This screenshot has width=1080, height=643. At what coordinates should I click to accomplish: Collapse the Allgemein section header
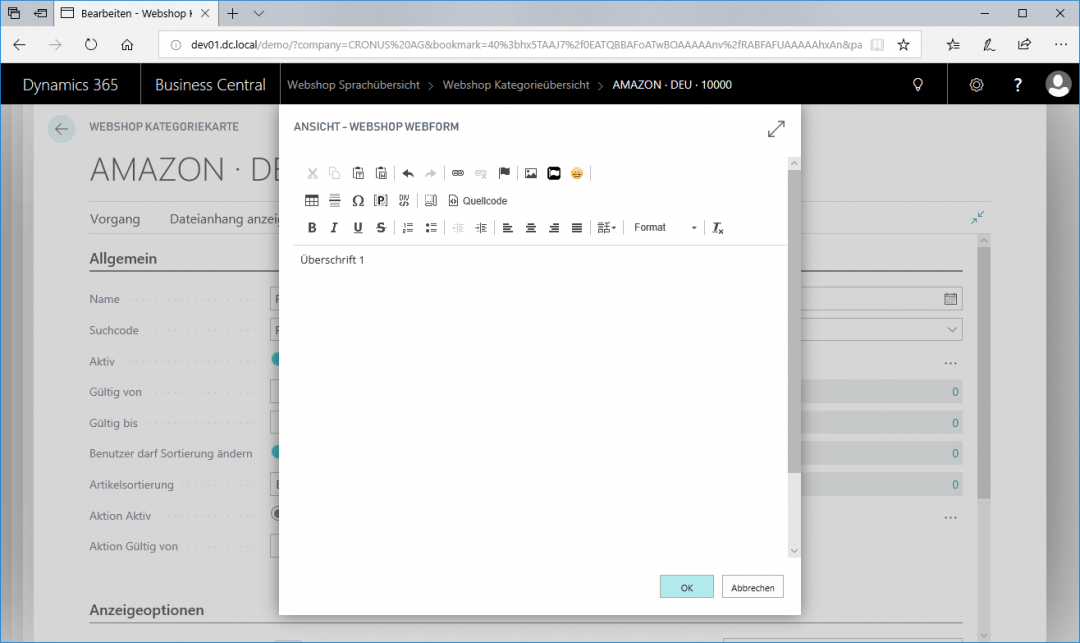(123, 258)
